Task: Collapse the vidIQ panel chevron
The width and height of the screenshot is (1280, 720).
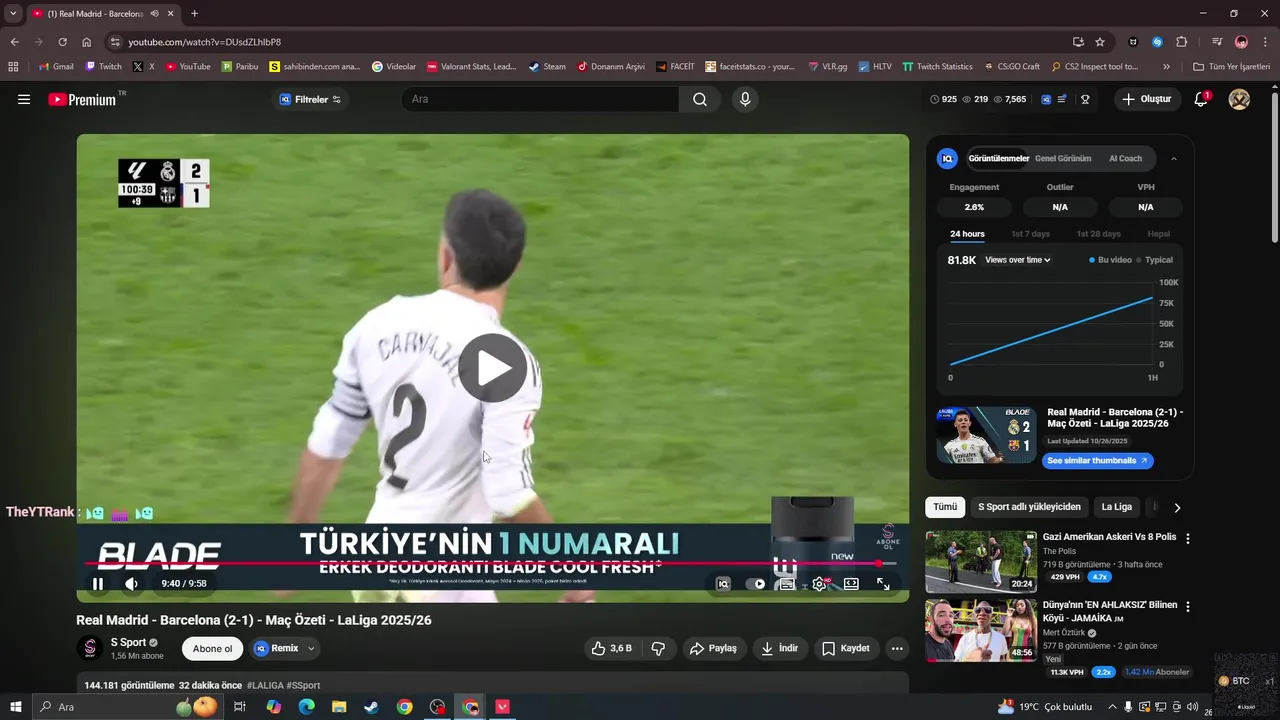Action: tap(1174, 158)
